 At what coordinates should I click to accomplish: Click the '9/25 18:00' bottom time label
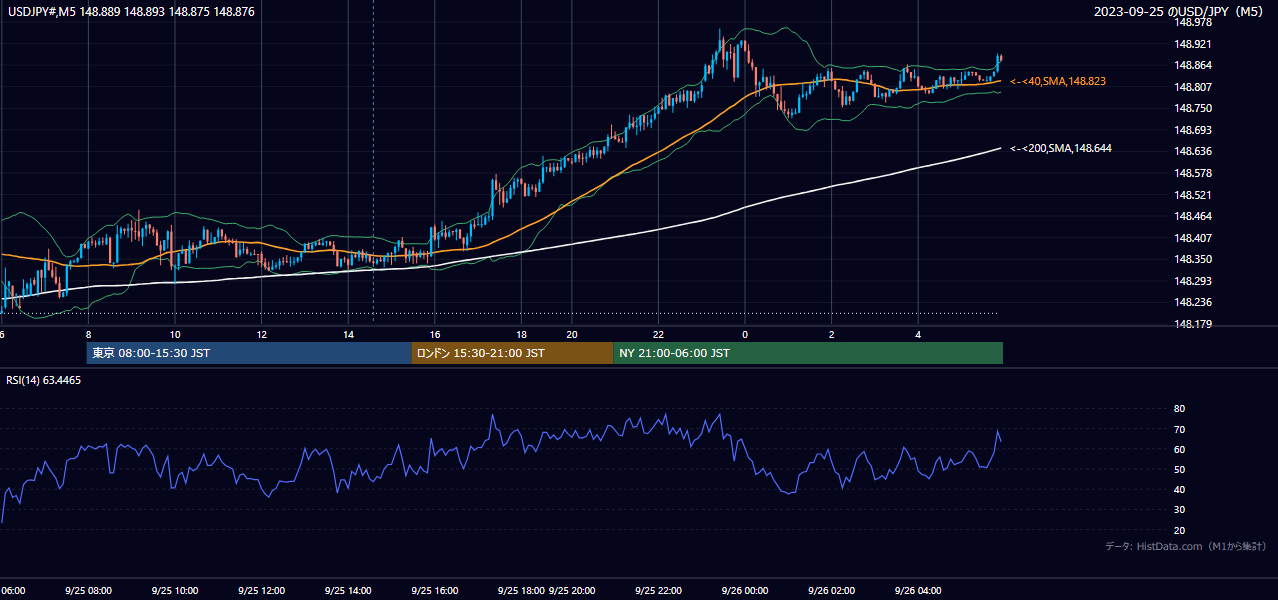point(521,590)
